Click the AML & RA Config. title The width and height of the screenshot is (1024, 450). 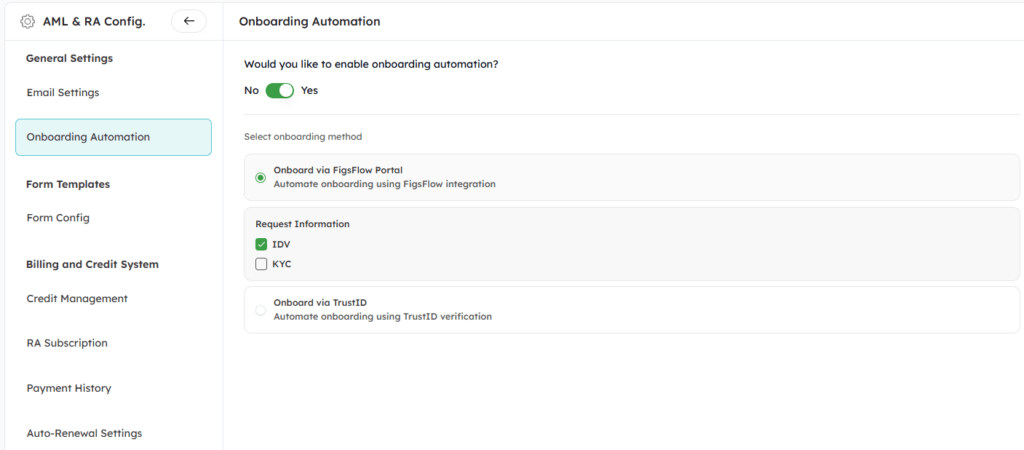[x=94, y=22]
